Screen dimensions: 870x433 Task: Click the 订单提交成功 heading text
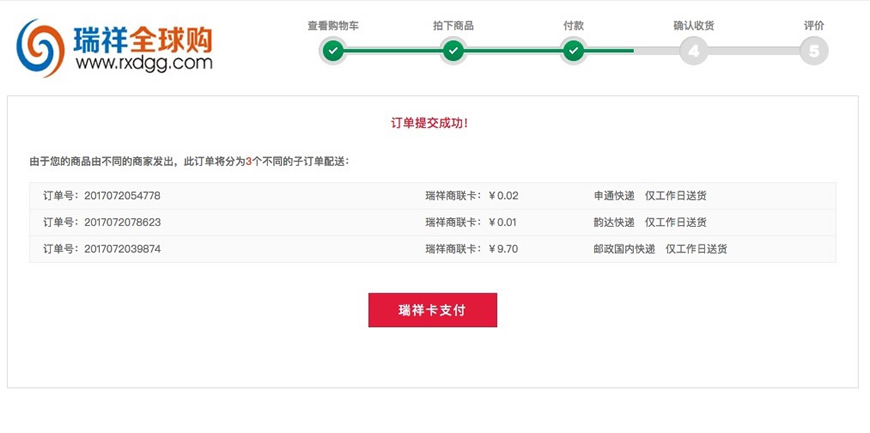pyautogui.click(x=430, y=123)
